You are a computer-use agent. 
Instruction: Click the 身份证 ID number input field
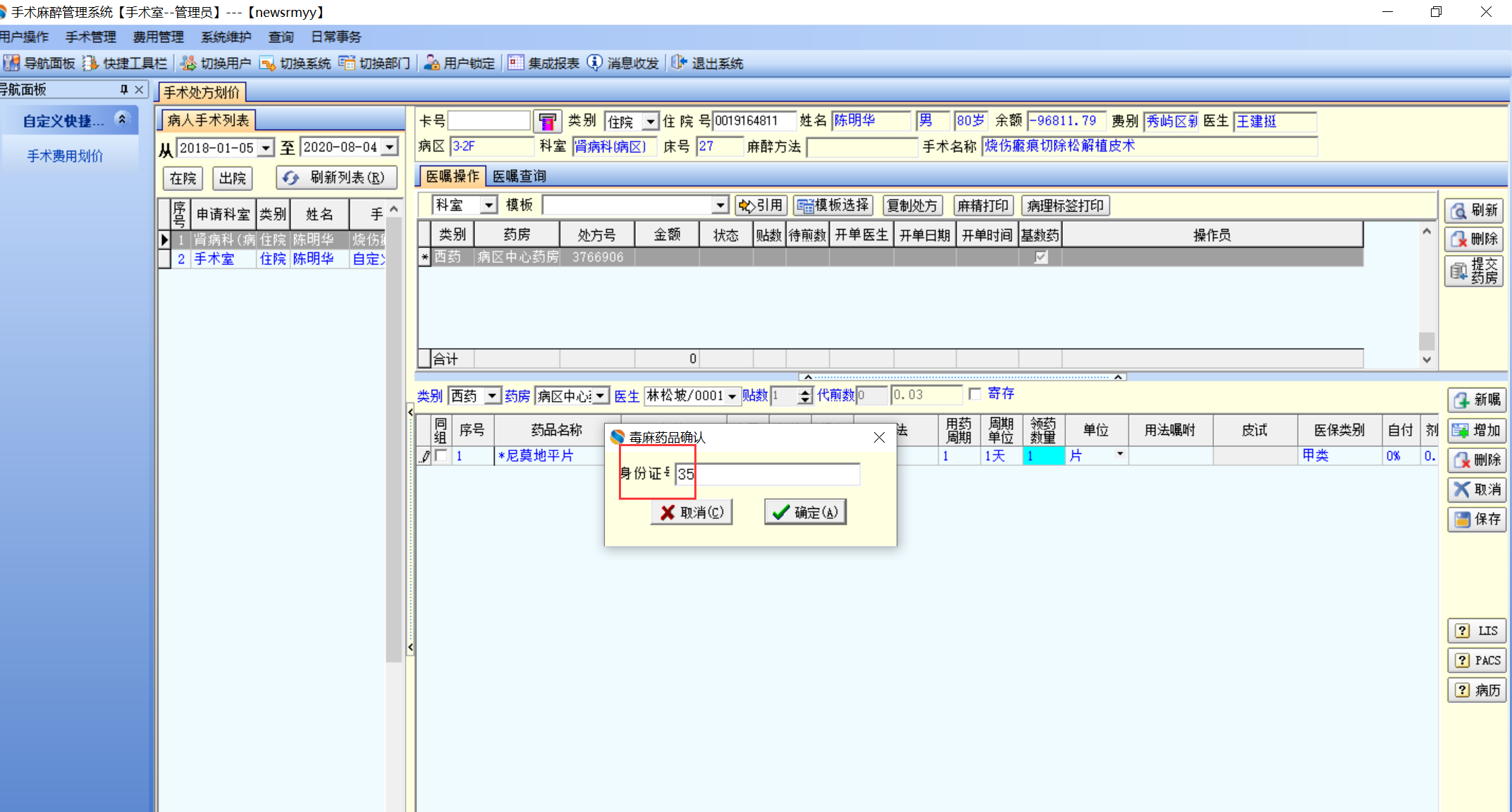[768, 474]
